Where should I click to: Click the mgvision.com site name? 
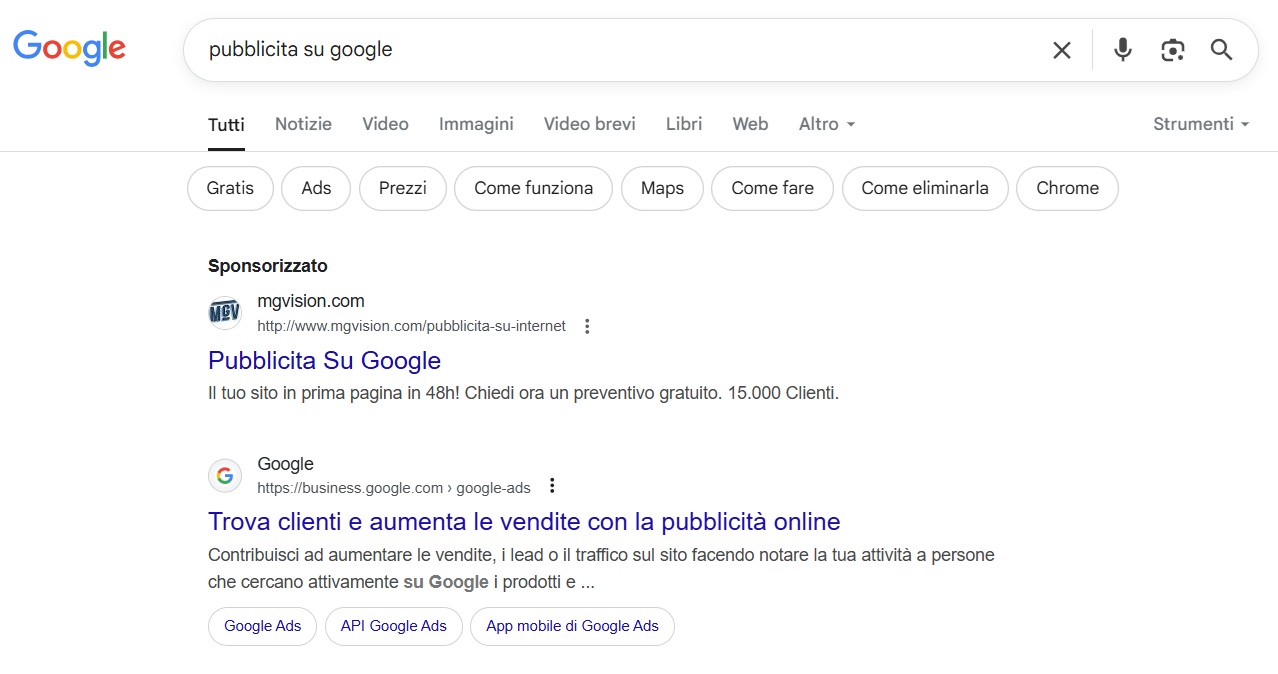[x=311, y=301]
